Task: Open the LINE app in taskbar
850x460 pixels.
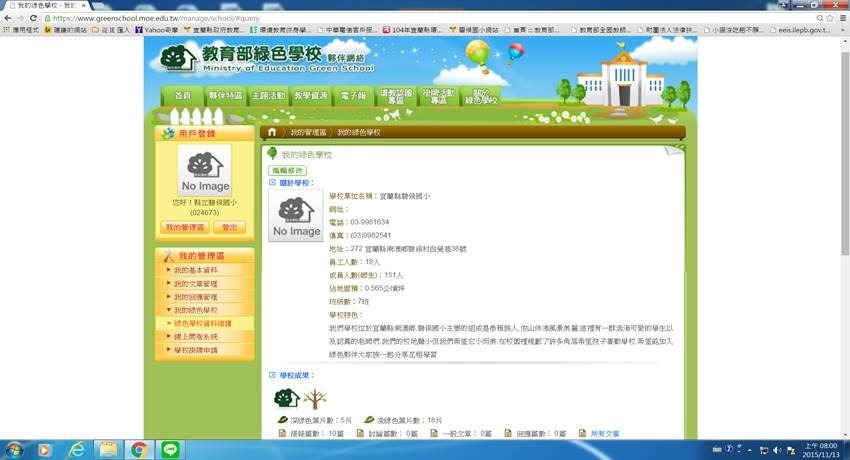Action: click(170, 450)
